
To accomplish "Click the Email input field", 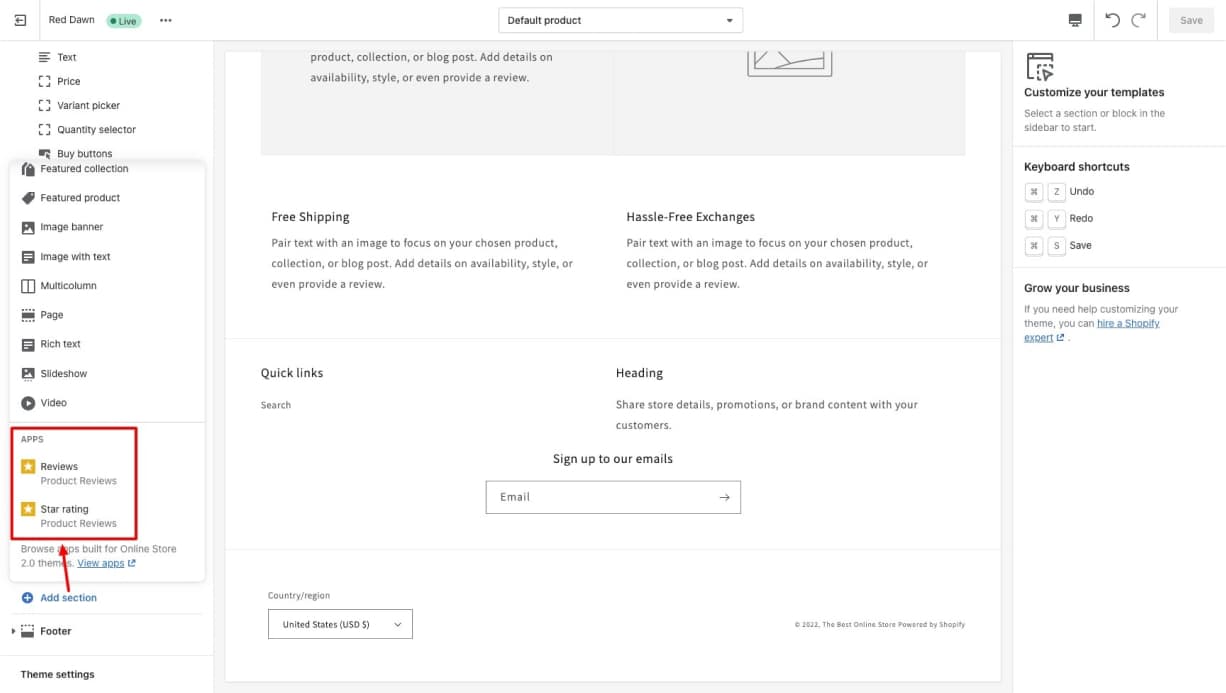I will (x=600, y=497).
